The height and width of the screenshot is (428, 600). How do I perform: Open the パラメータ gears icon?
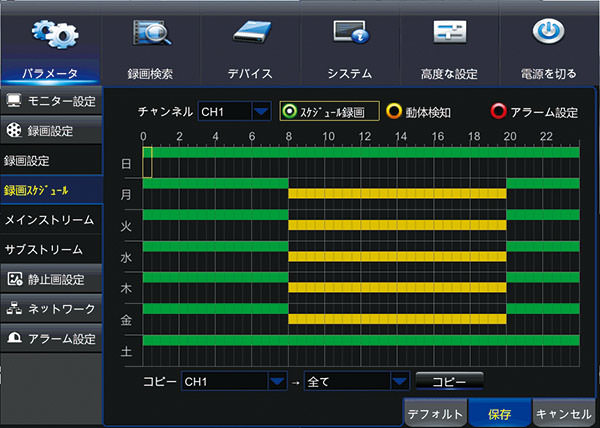point(48,32)
